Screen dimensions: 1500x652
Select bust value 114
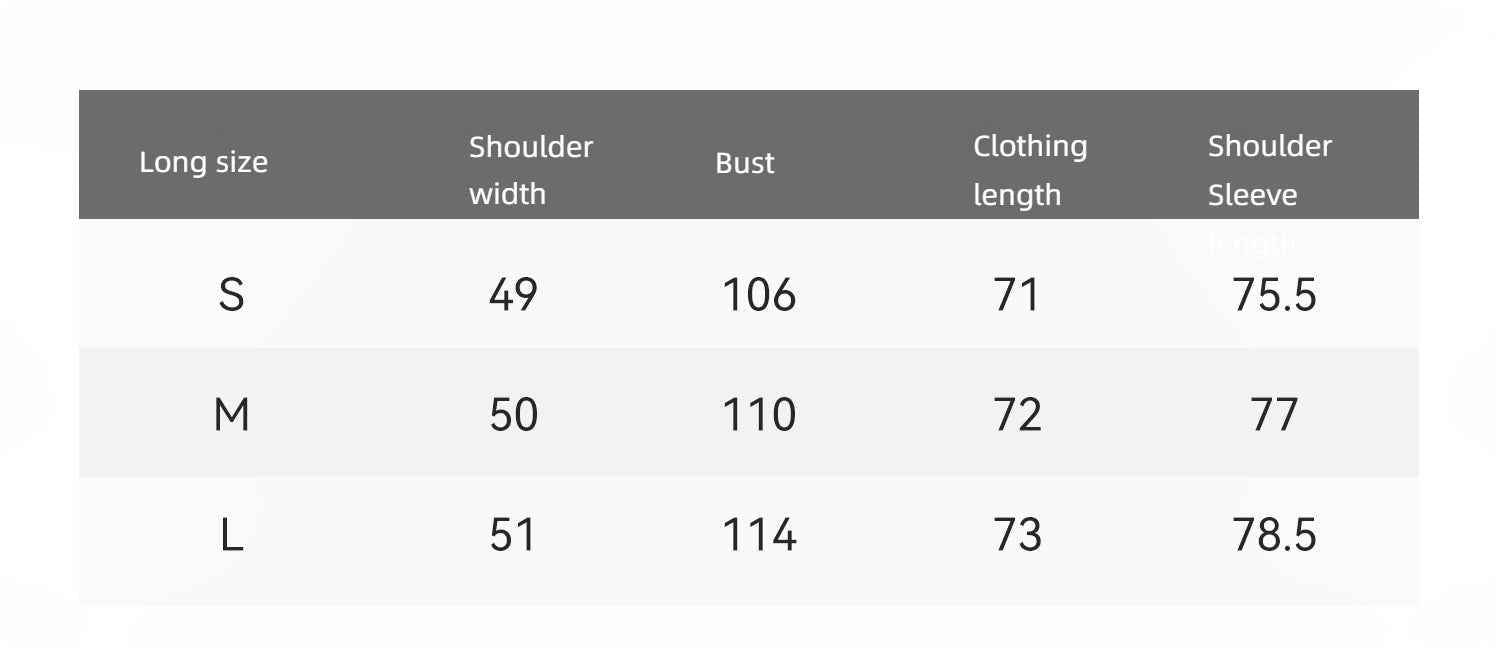point(759,536)
